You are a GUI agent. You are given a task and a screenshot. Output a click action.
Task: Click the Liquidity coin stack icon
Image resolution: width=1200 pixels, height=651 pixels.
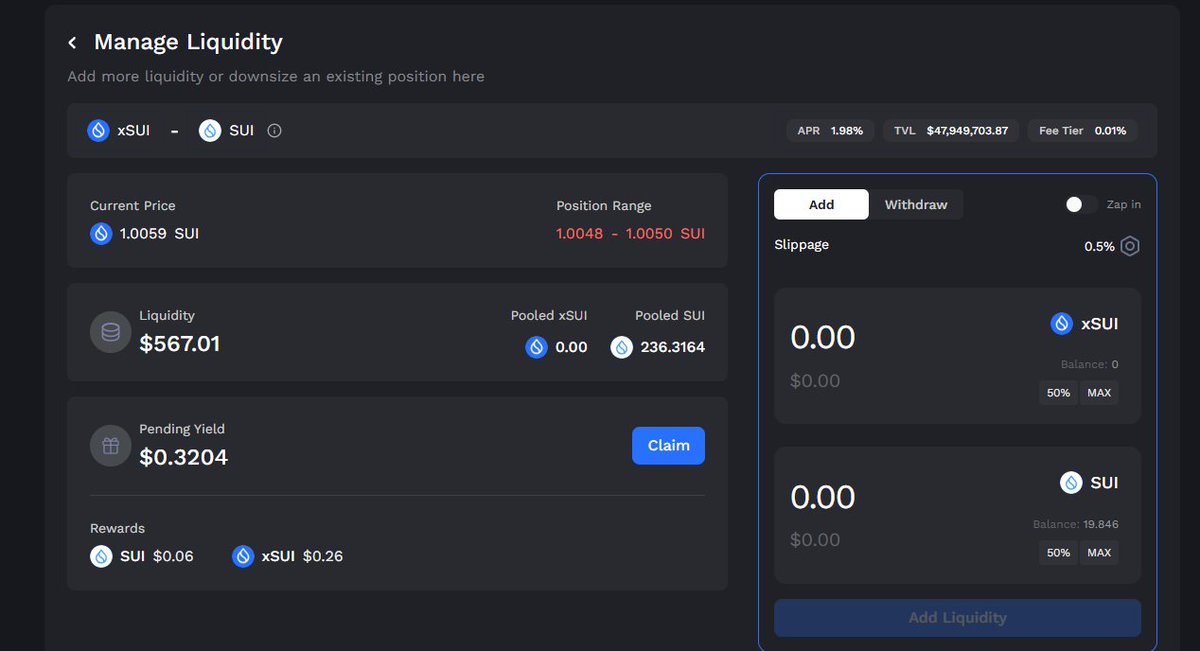111,332
